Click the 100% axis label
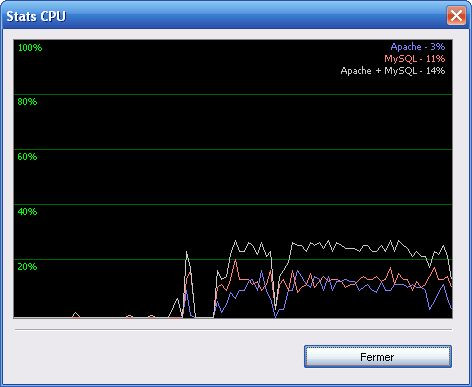472x387 pixels. 30,48
